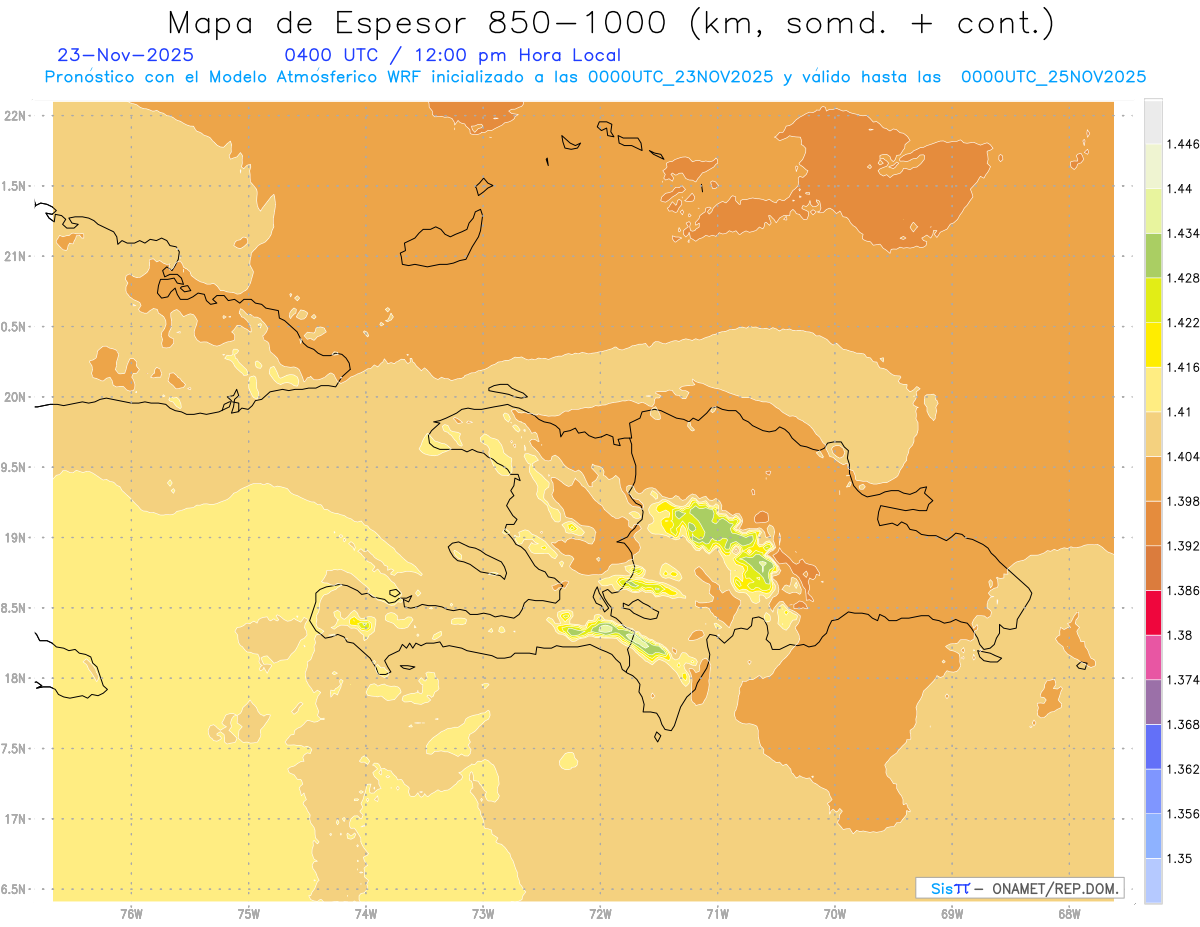
Task: Click the orange legend band between 1.398 and 1.404
Action: (1153, 478)
